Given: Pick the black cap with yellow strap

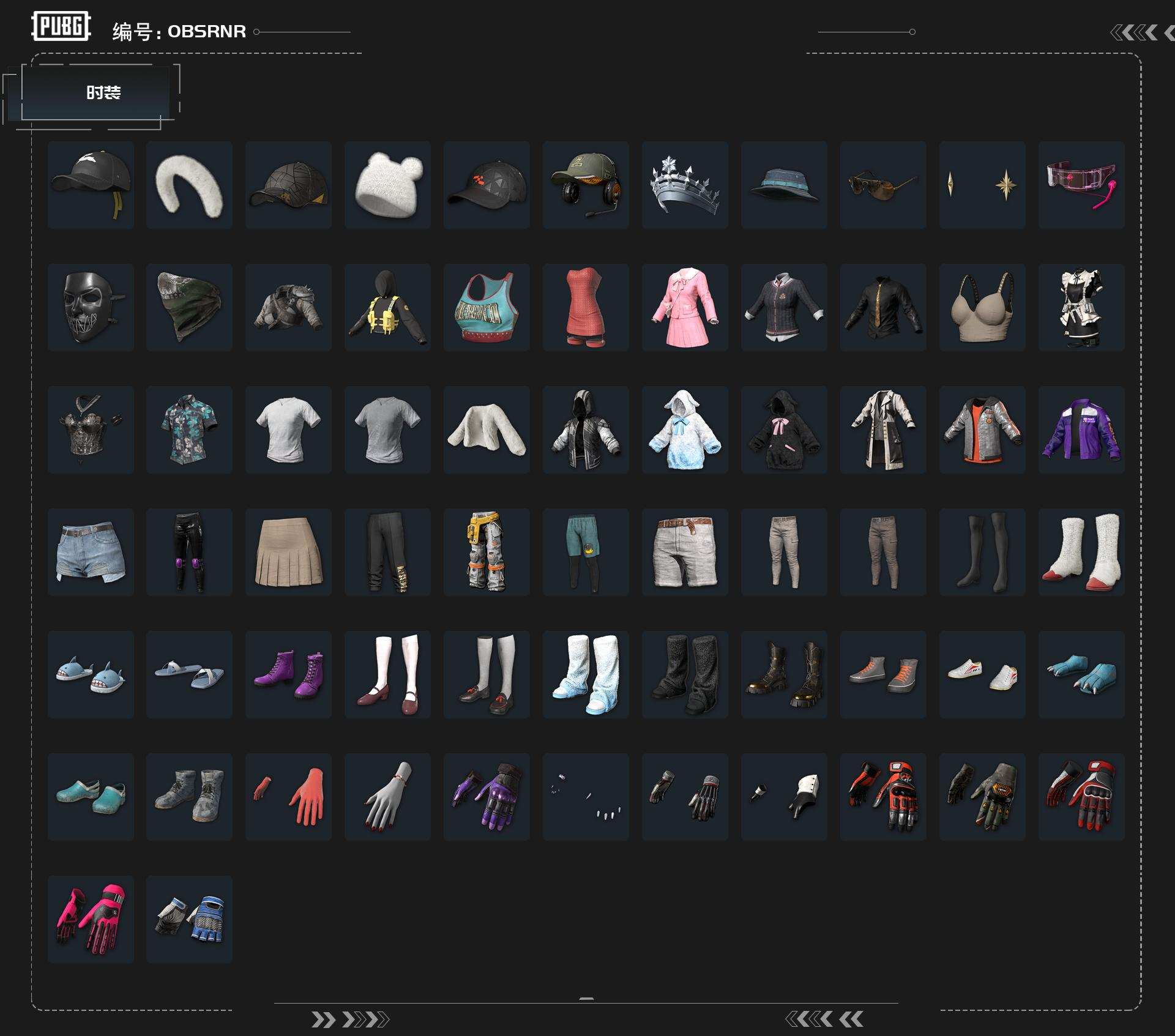Looking at the screenshot, I should (91, 185).
